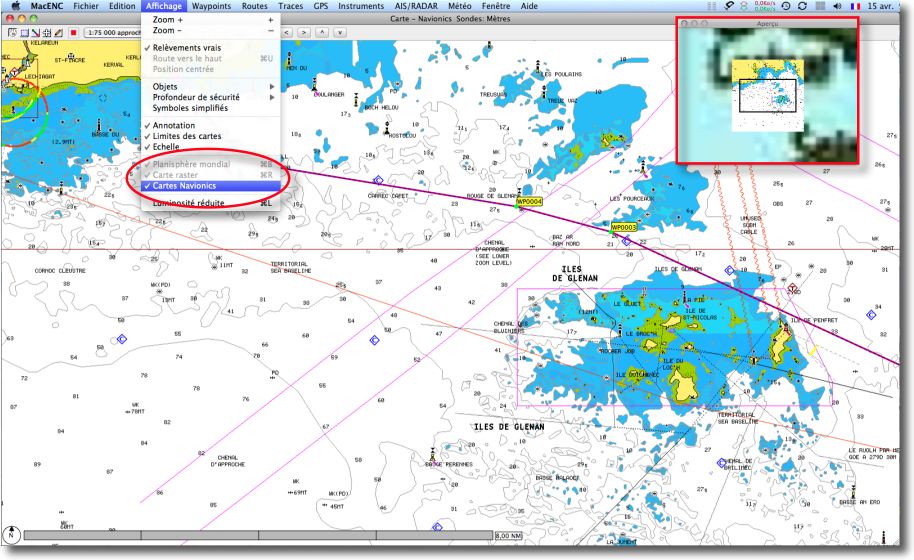Click the north arrow compass icon
This screenshot has height=560, width=914.
click(11, 533)
